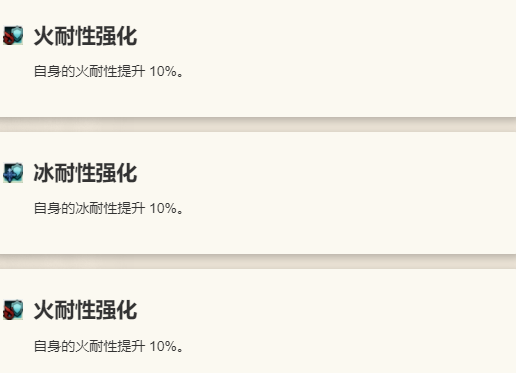
Task: Click the divider between the top fire and ice cards
Action: point(258,124)
